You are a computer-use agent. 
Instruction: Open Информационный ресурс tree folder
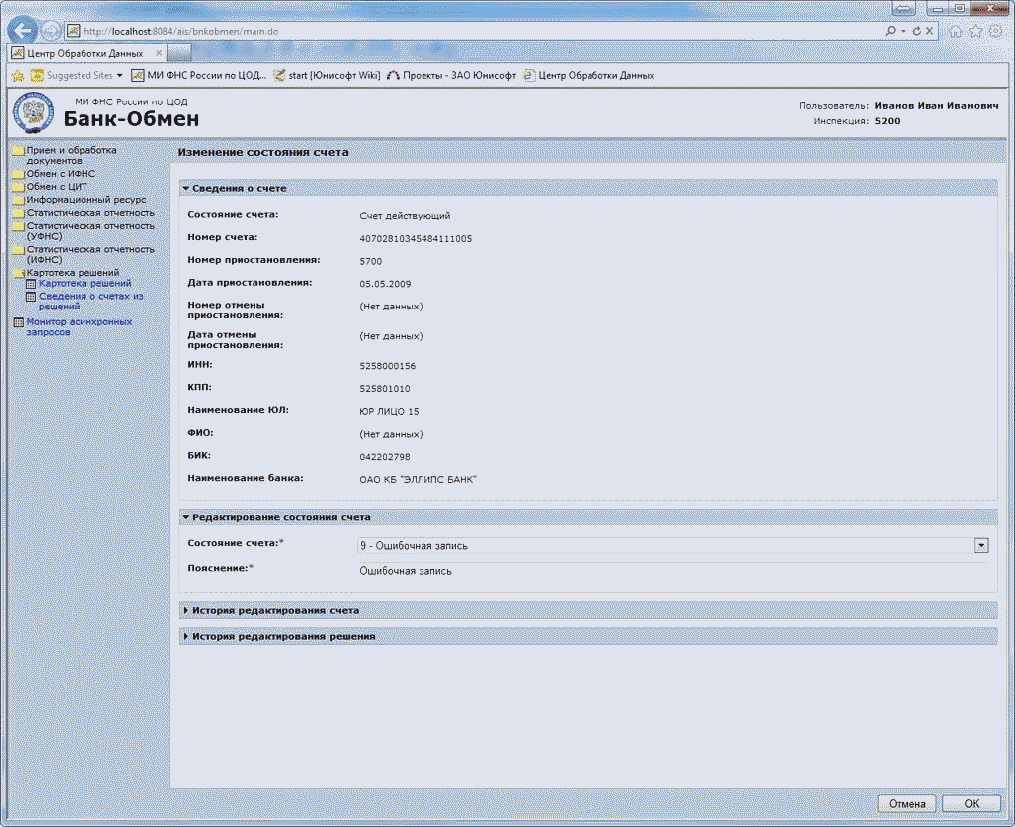coord(86,199)
